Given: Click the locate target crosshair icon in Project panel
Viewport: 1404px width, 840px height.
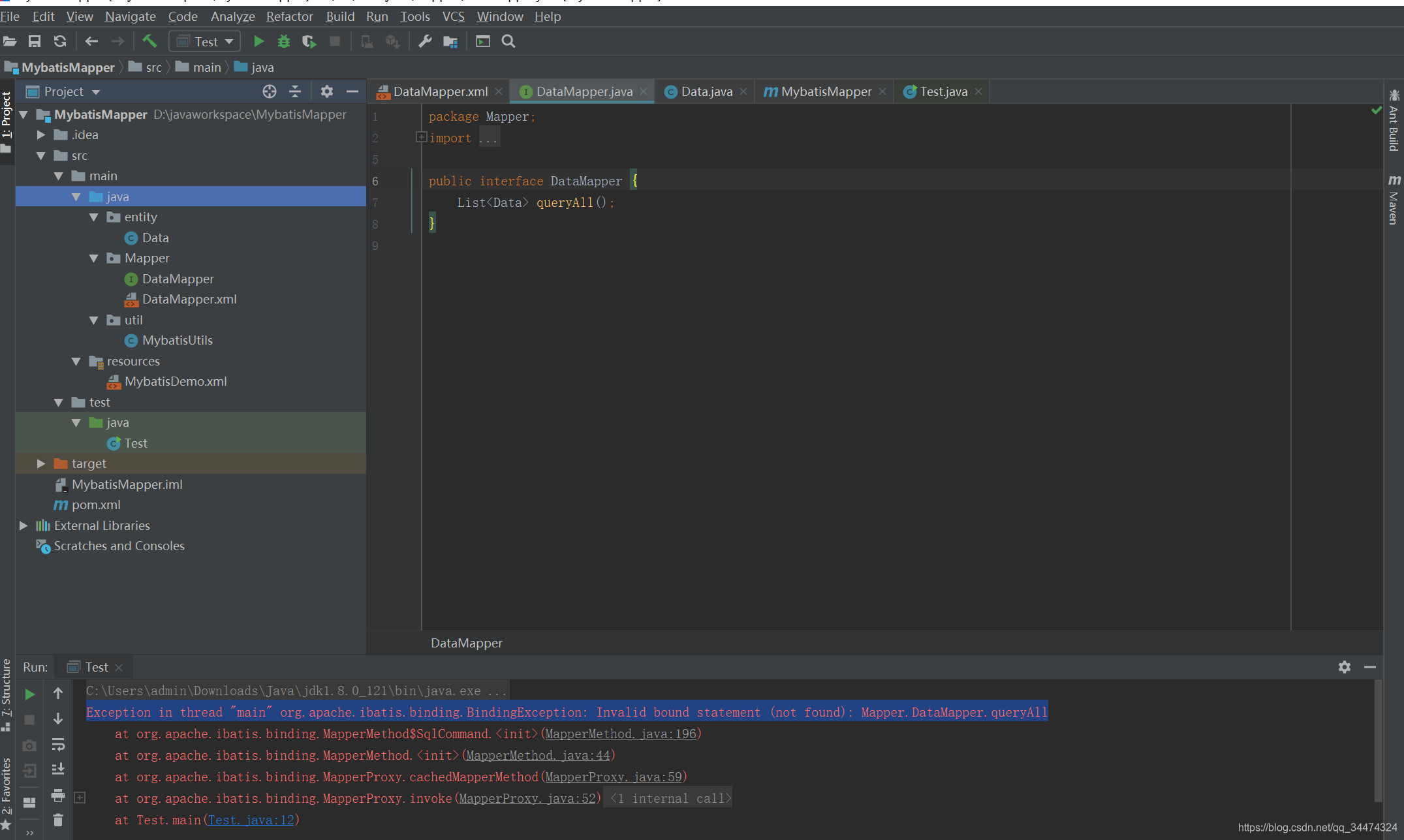Looking at the screenshot, I should pos(269,91).
